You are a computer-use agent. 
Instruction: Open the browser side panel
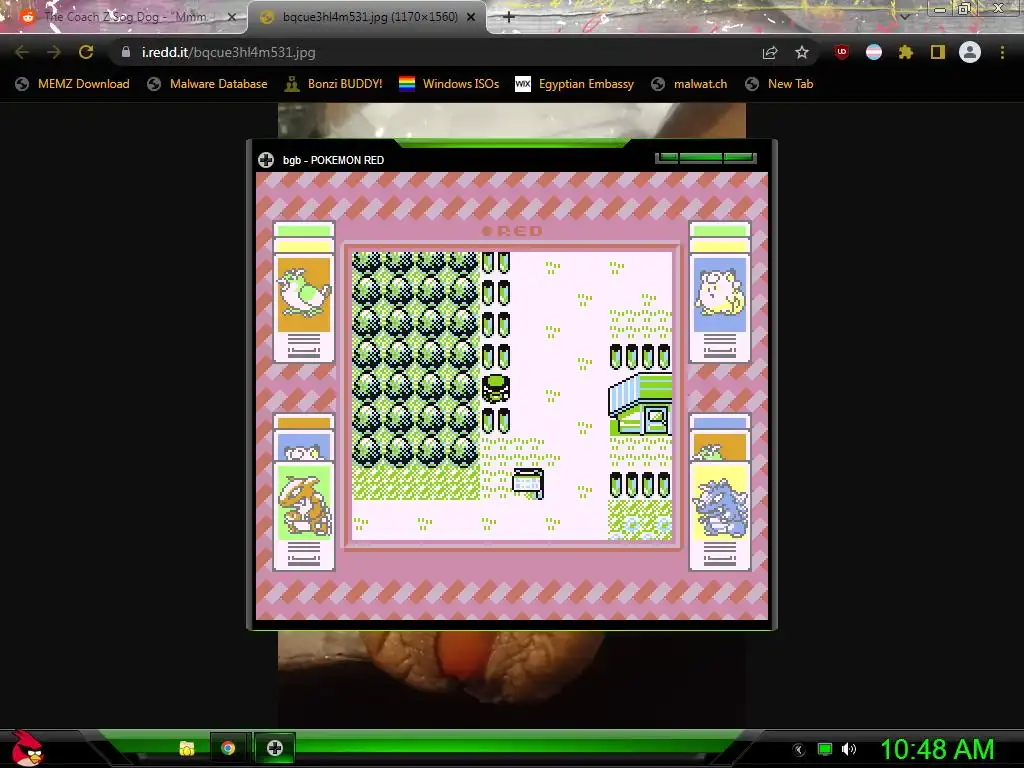[938, 52]
